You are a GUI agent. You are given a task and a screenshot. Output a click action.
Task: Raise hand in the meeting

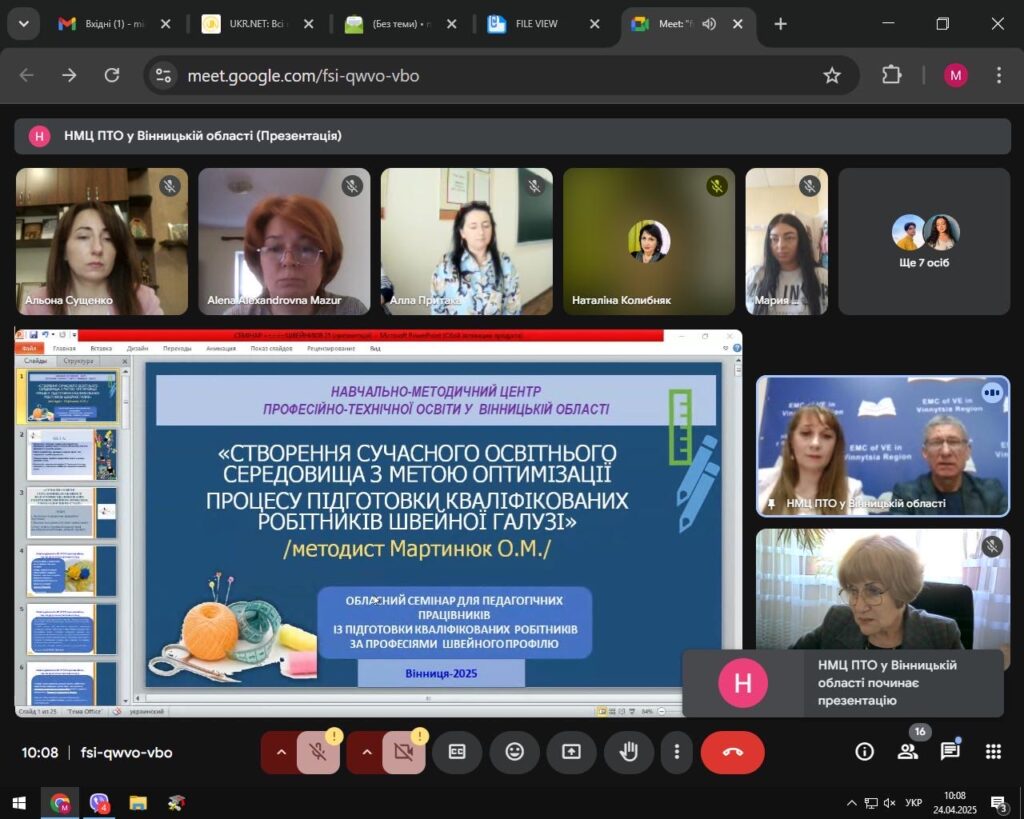point(628,752)
